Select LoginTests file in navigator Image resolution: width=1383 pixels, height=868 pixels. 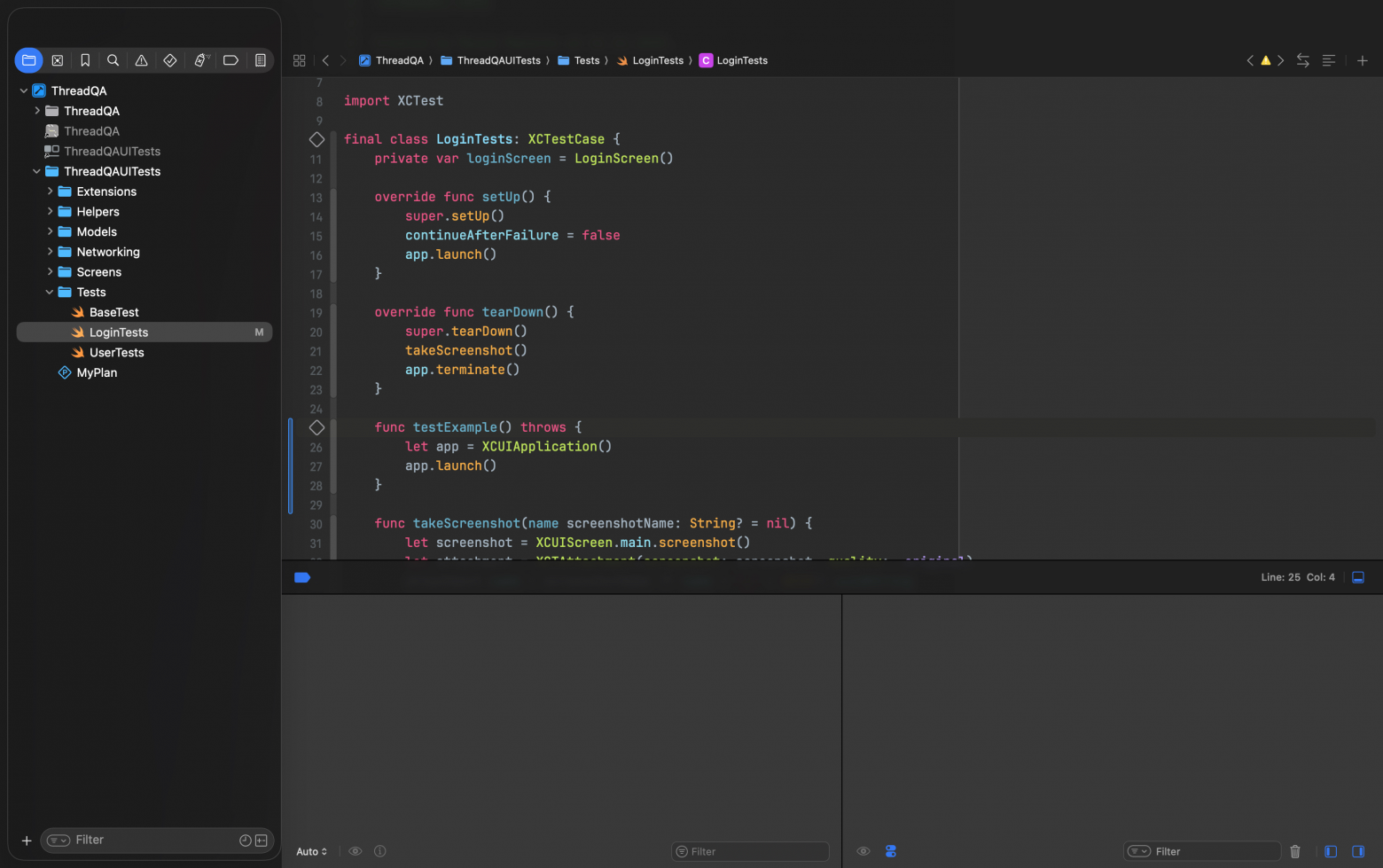tap(145, 332)
